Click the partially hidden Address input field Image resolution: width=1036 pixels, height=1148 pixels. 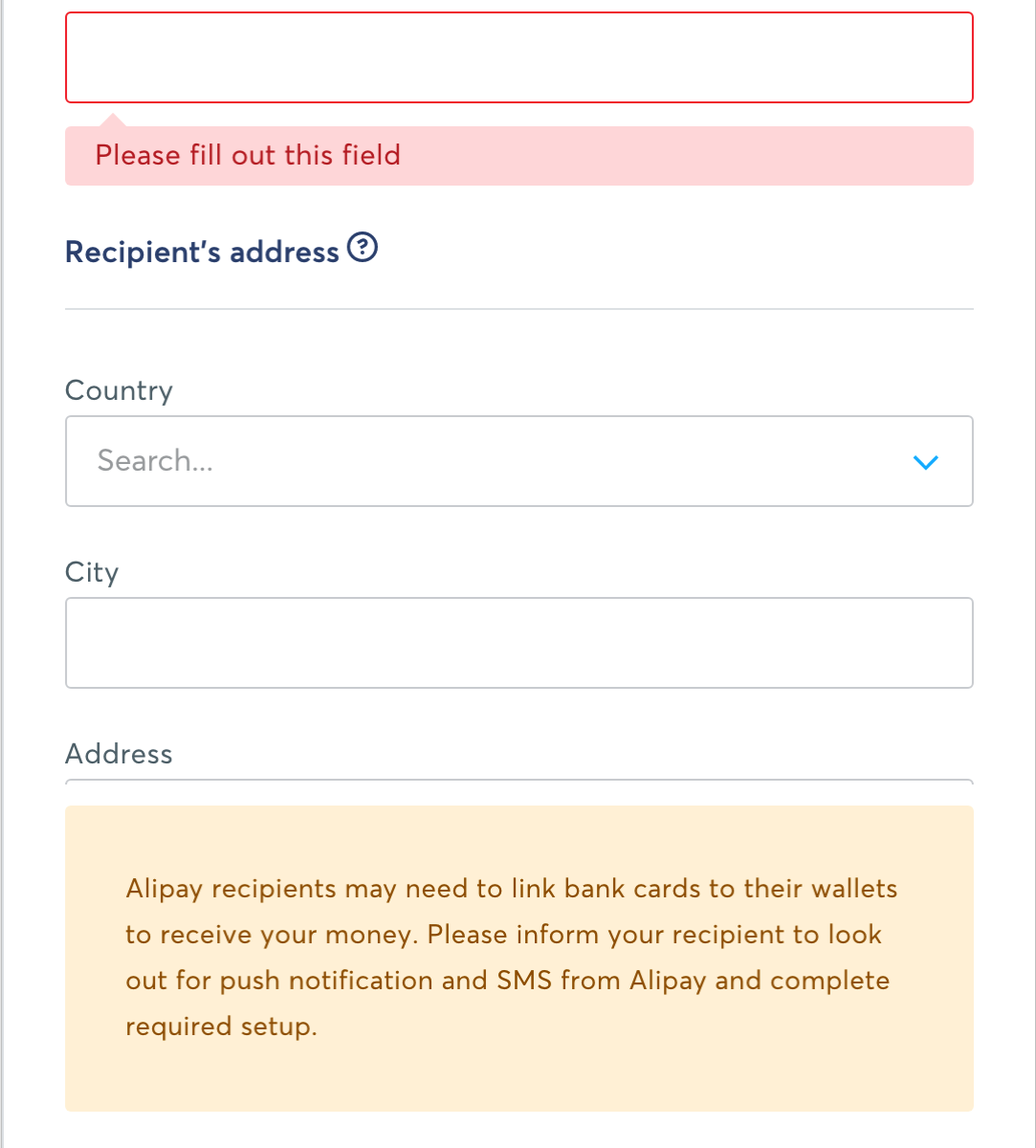click(518, 784)
